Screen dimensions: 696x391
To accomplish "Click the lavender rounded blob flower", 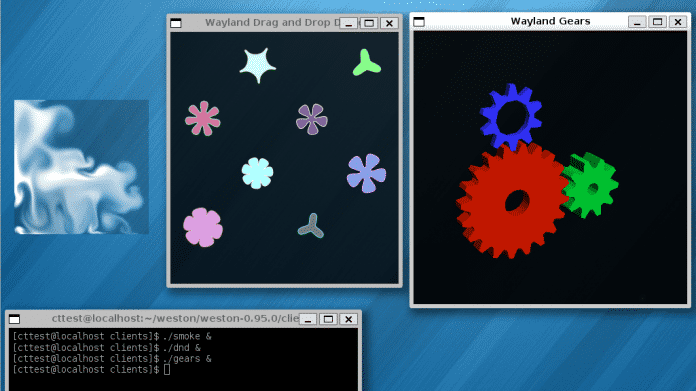I will coord(203,227).
